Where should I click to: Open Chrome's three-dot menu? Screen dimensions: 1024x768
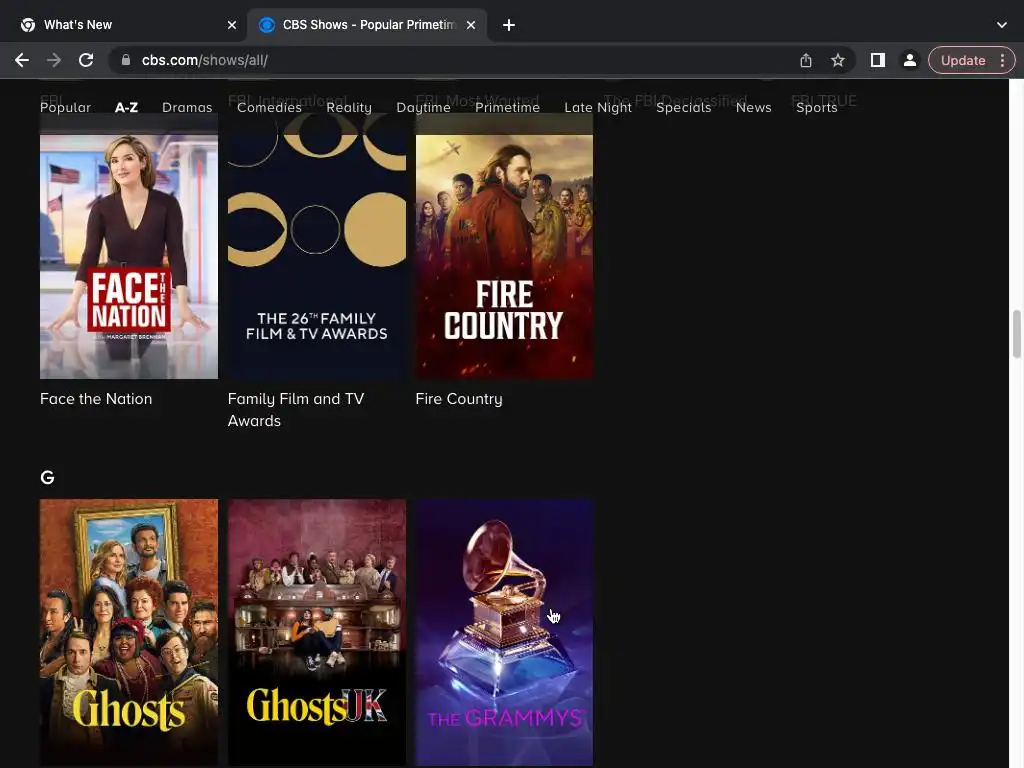[1002, 60]
